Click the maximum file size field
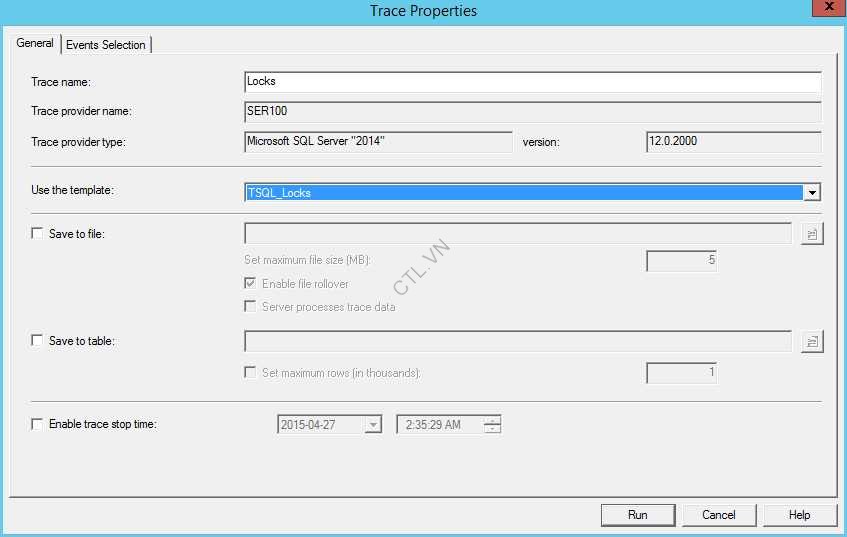The image size is (847, 537). (681, 262)
